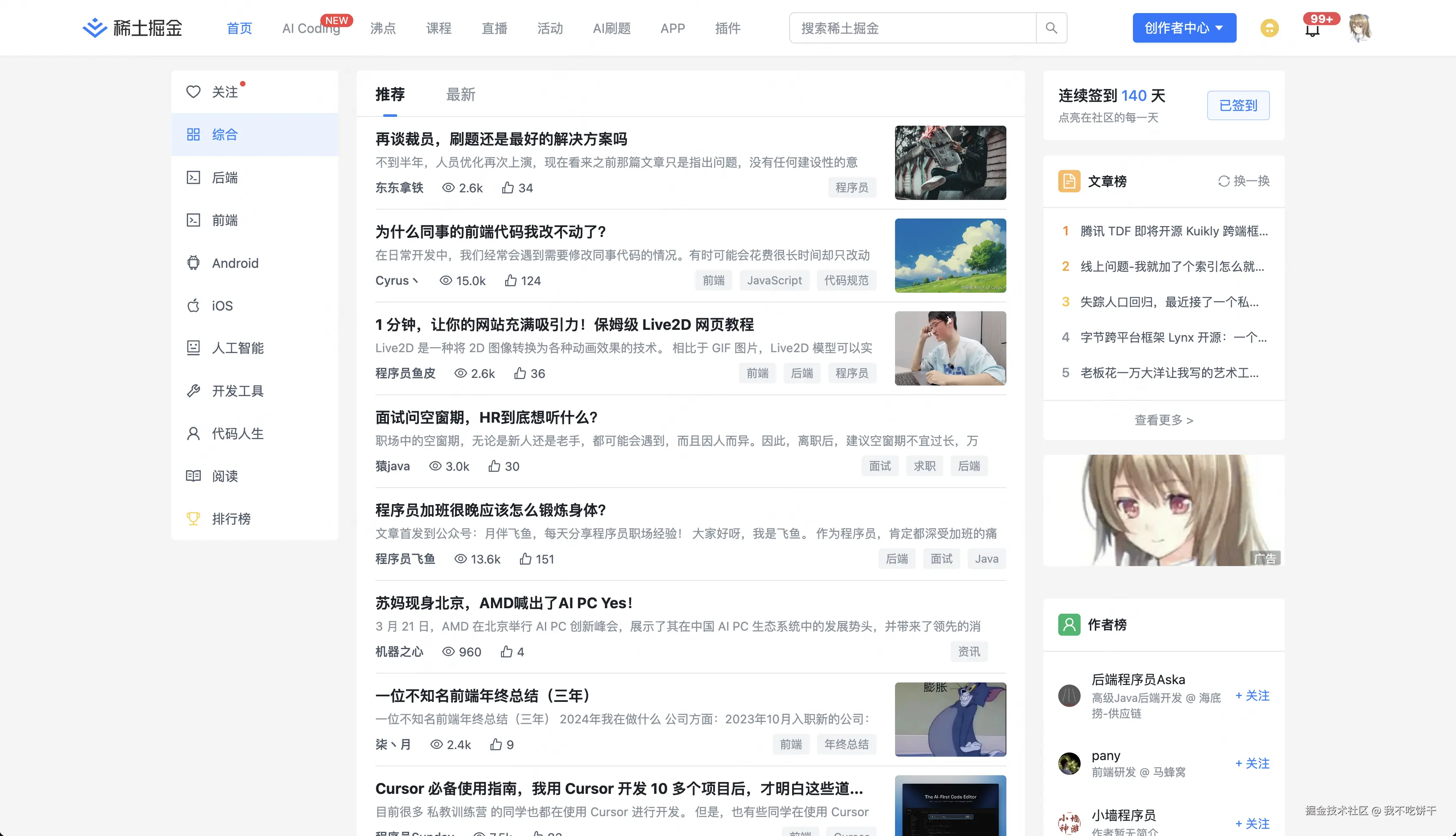Screen dimensions: 1456x836
Task: Click the 稀土掘金 logo
Action: click(x=133, y=28)
